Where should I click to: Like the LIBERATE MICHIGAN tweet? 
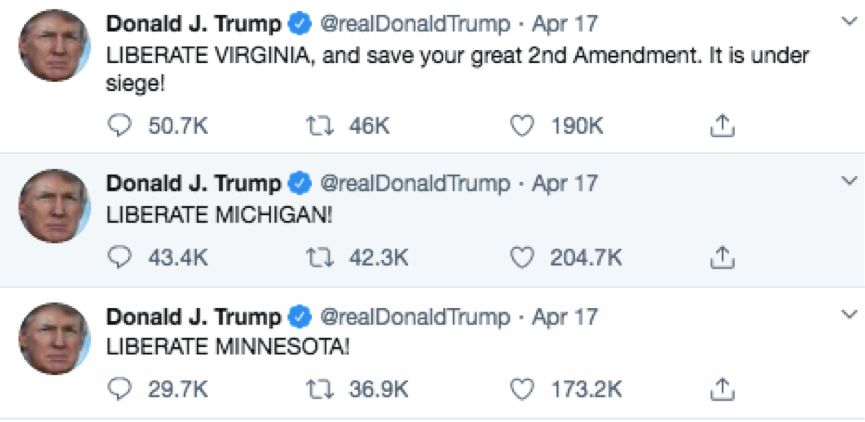pos(522,257)
